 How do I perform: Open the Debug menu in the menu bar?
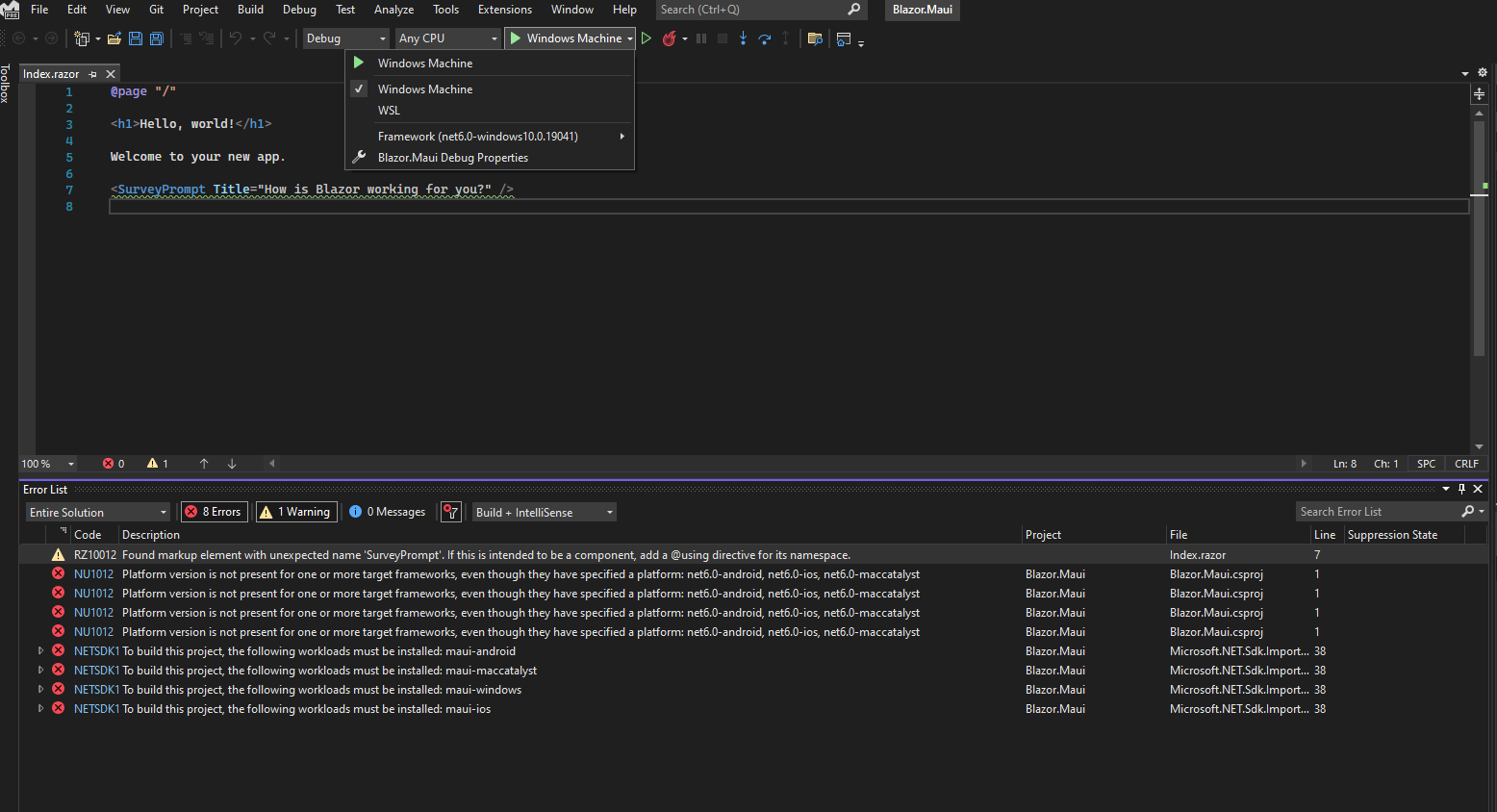[298, 10]
